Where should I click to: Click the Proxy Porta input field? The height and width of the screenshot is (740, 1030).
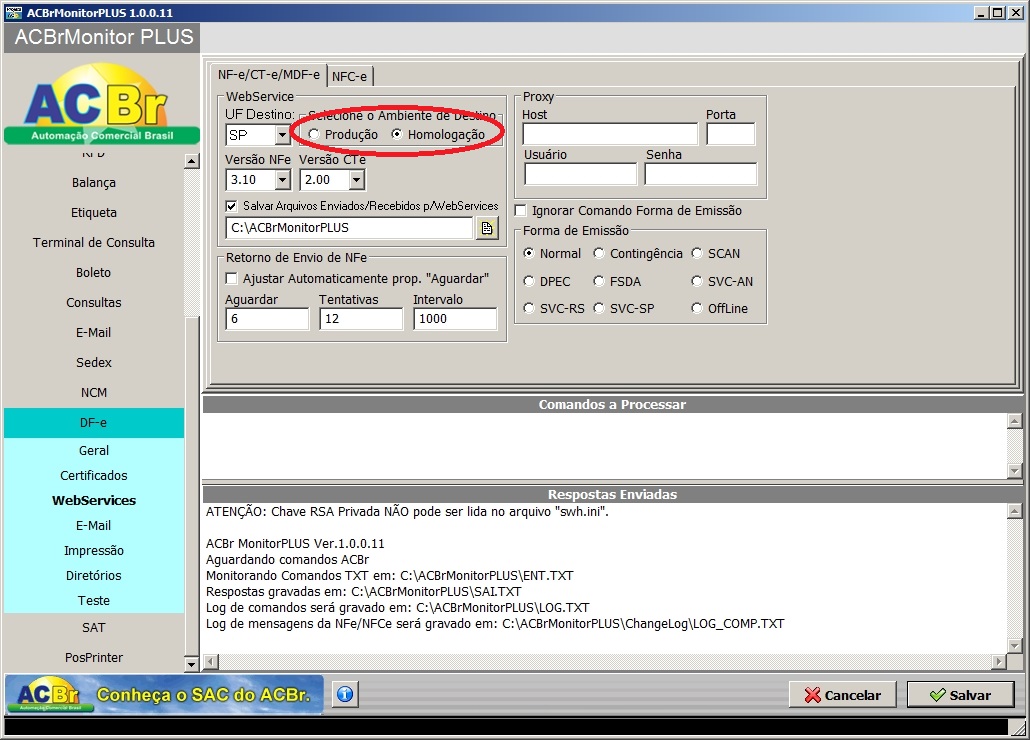[x=730, y=134]
